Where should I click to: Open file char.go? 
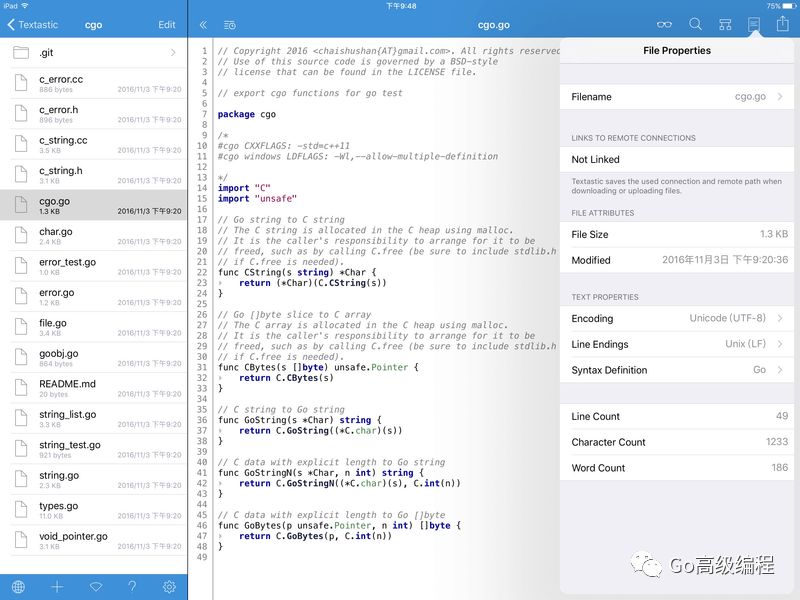(94, 236)
